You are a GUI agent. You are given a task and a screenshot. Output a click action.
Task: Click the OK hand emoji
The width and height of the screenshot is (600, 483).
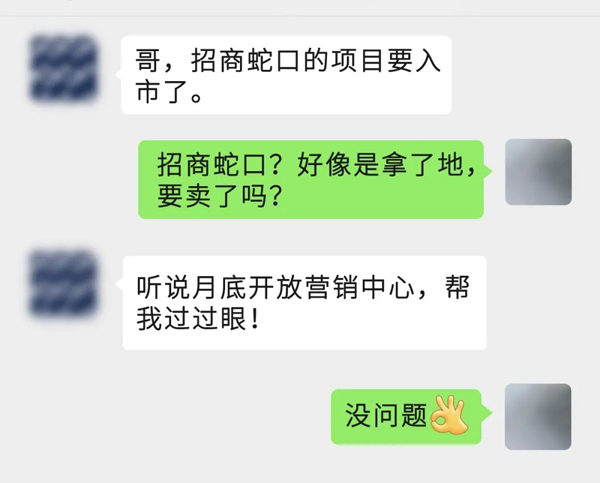(449, 416)
